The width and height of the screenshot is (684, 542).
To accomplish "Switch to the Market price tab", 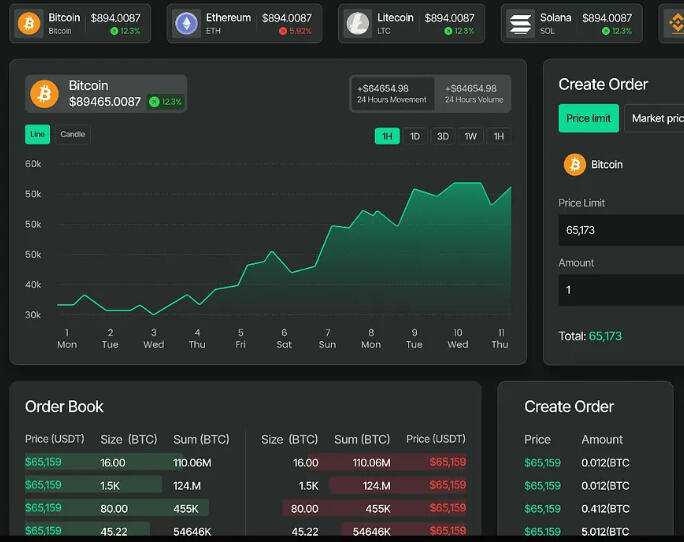I will pos(656,118).
